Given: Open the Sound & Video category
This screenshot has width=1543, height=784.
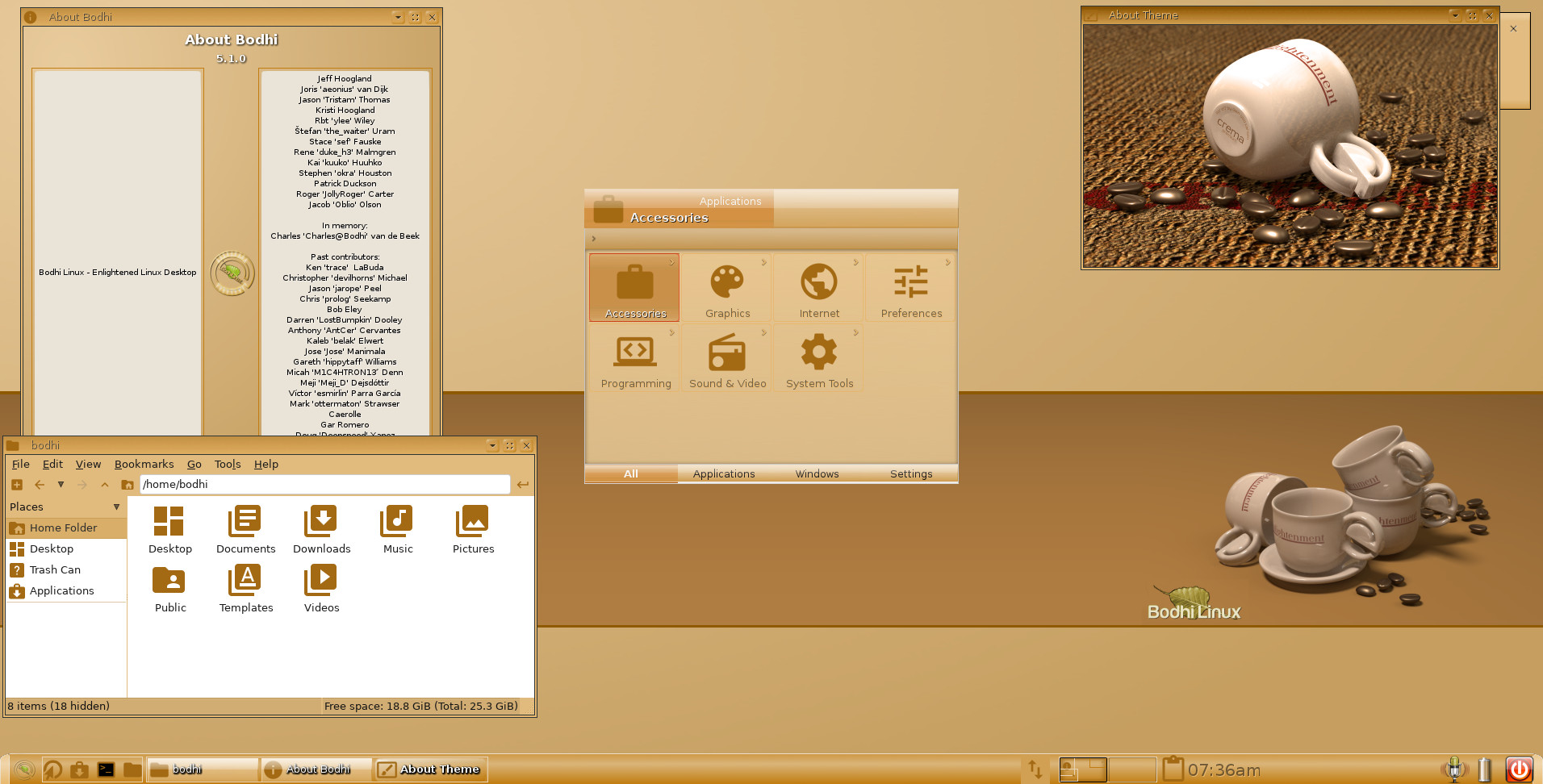Looking at the screenshot, I should click(727, 359).
